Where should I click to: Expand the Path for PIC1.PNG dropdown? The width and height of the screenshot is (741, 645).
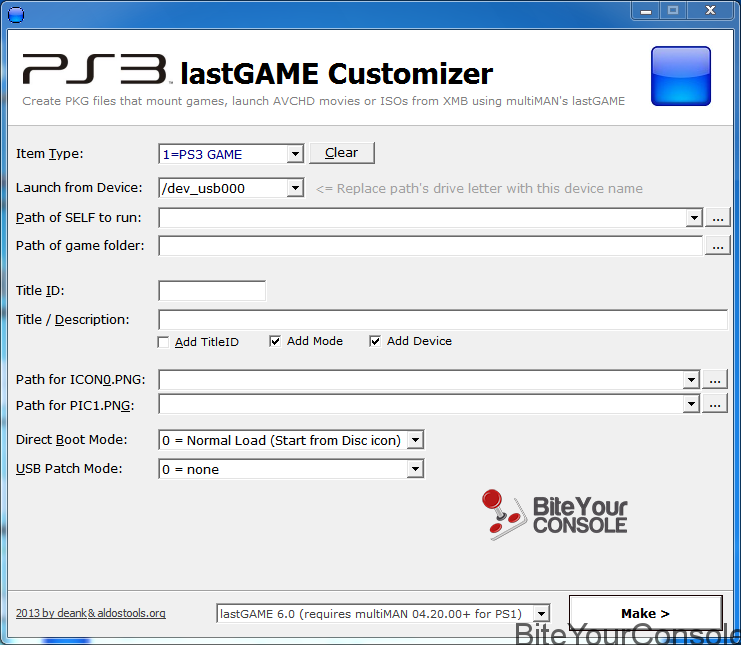(x=691, y=404)
